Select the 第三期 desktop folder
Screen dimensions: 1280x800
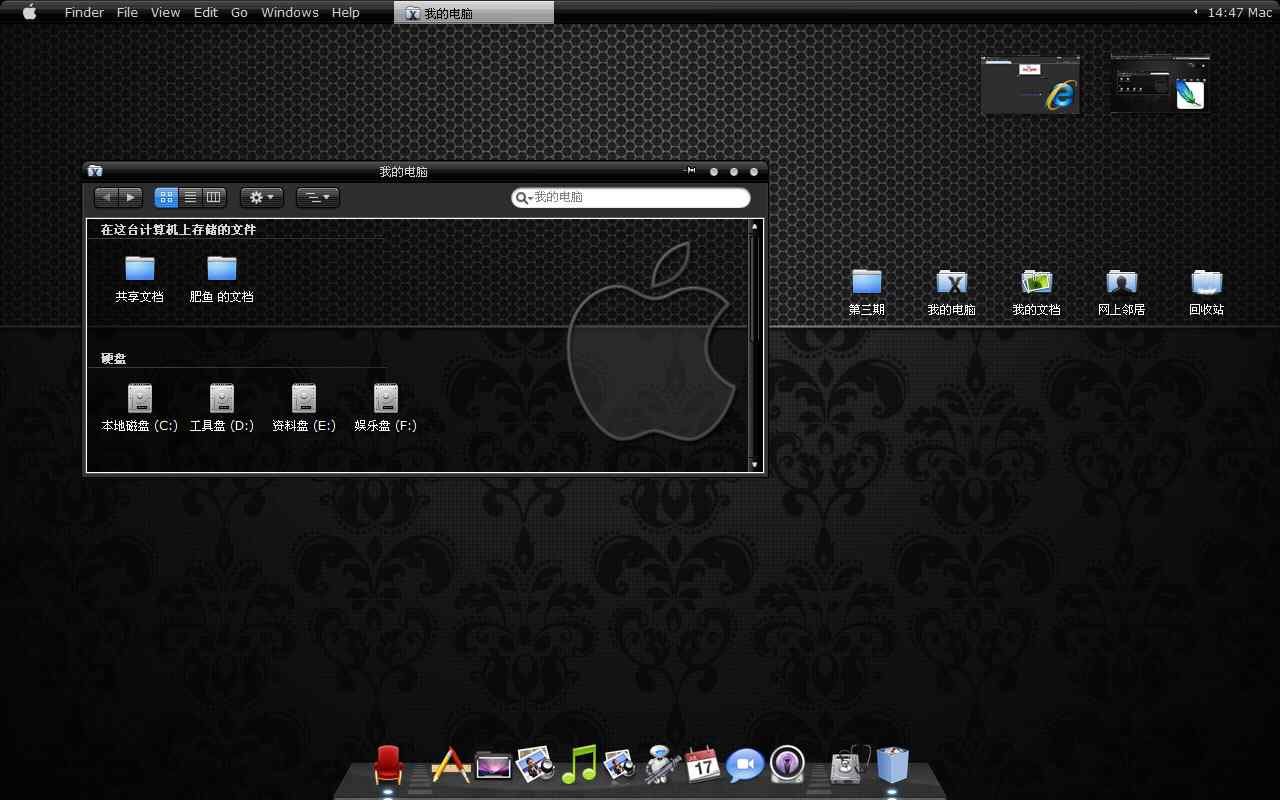click(867, 292)
